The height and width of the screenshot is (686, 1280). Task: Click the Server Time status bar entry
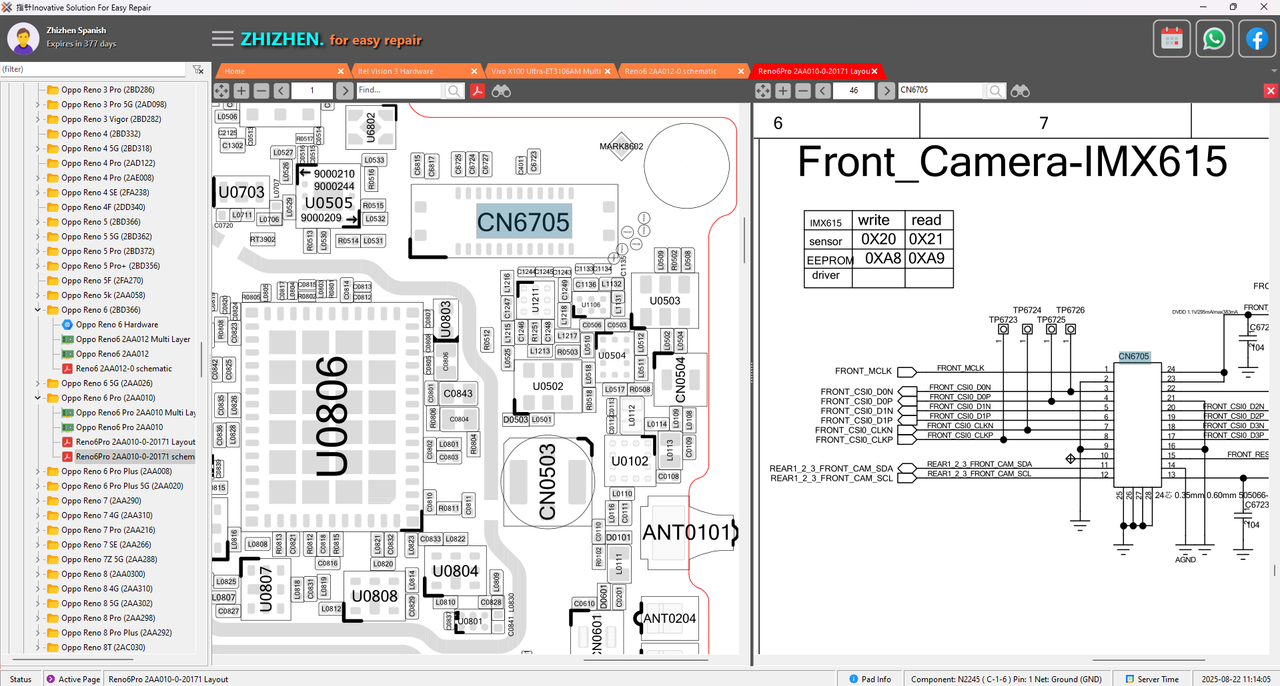tap(1151, 679)
